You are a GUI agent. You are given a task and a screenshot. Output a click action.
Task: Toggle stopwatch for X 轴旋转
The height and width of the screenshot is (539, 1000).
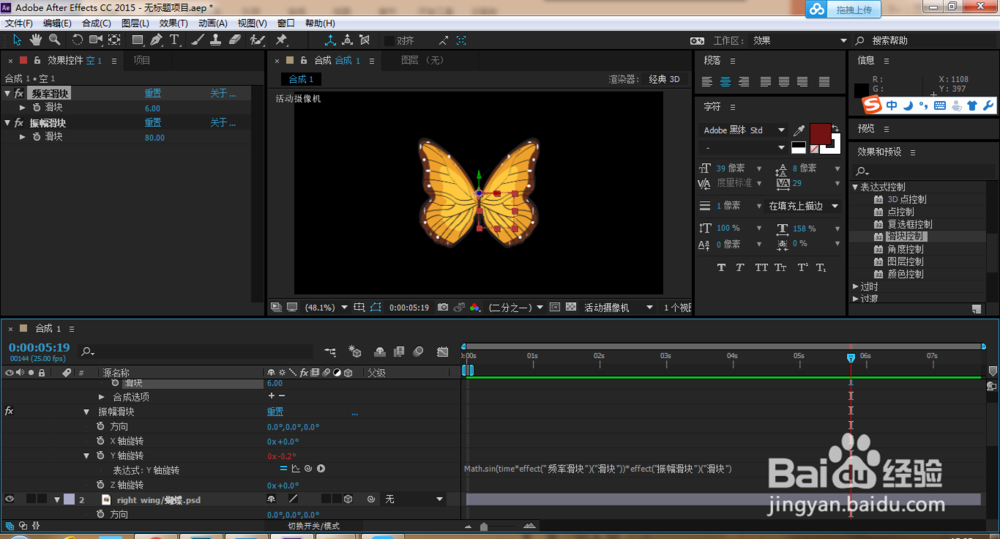click(100, 441)
